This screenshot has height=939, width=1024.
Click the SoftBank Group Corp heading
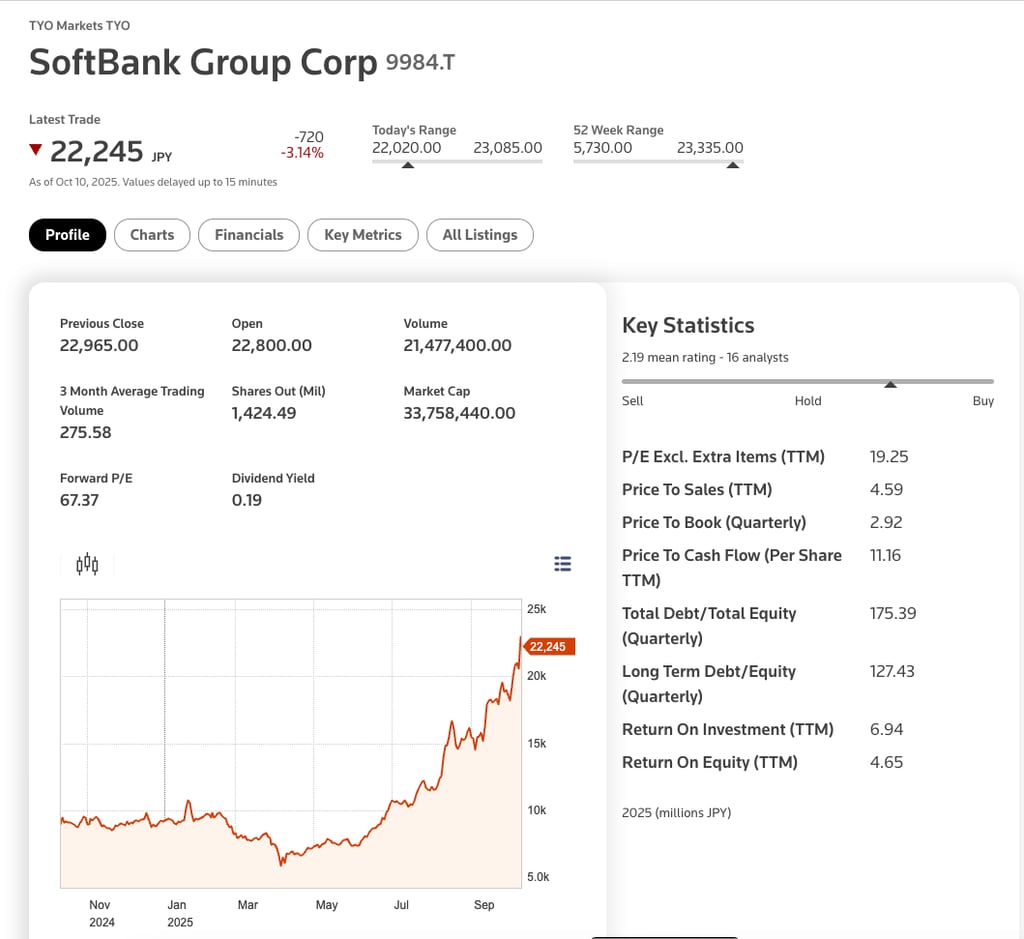pos(203,62)
